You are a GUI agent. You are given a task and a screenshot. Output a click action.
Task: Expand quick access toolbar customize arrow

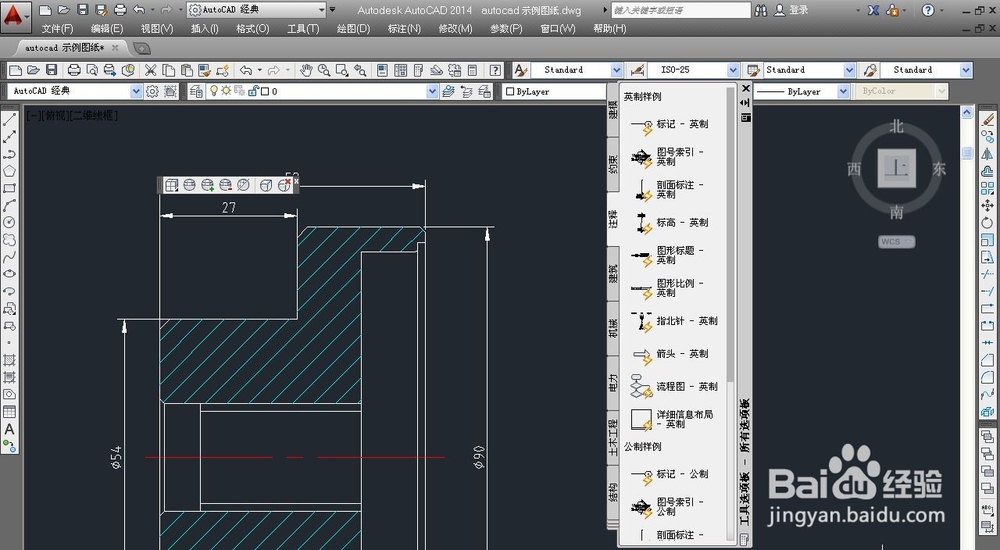click(332, 10)
